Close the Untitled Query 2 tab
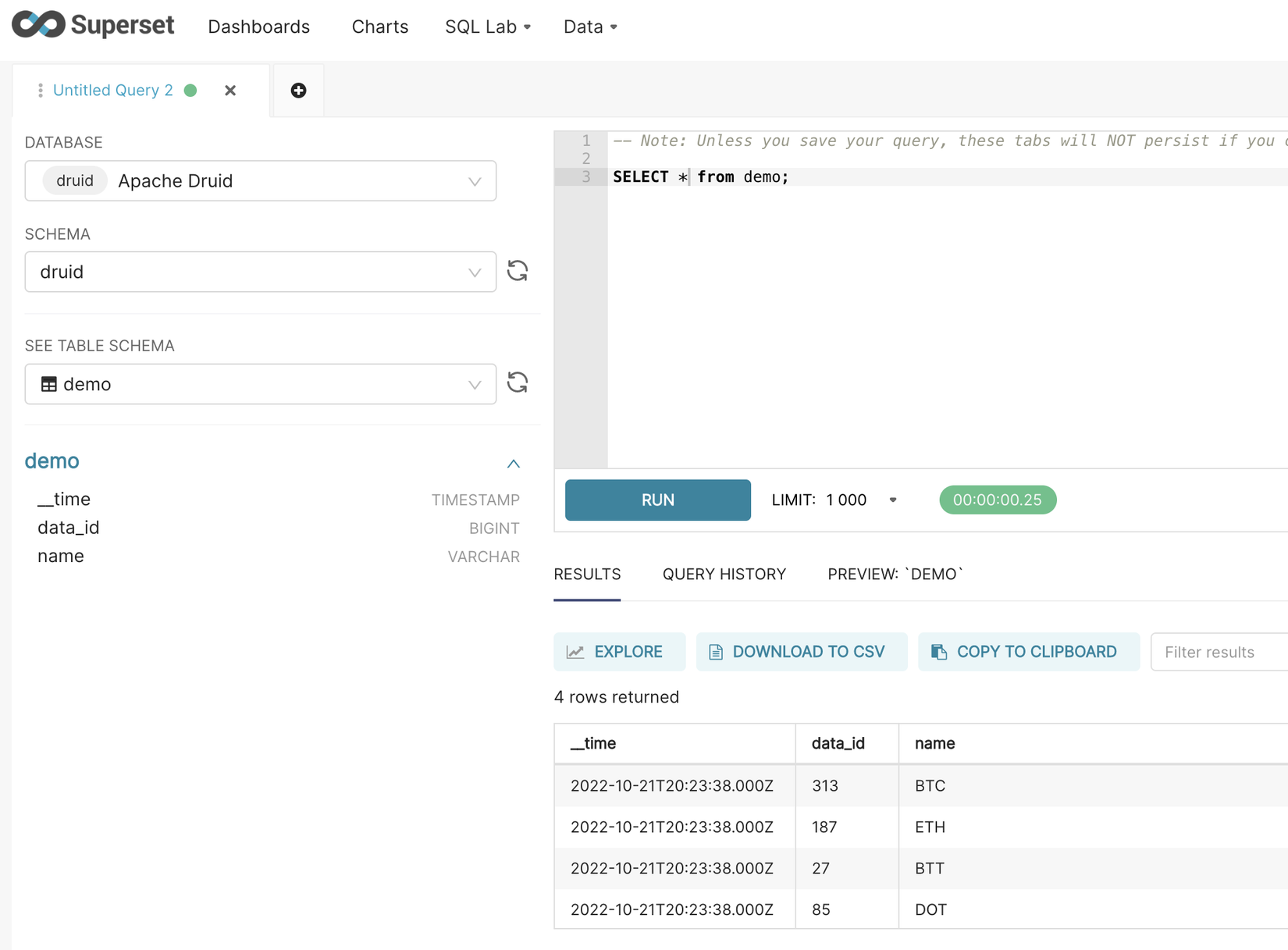This screenshot has height=950, width=1288. pyautogui.click(x=230, y=91)
